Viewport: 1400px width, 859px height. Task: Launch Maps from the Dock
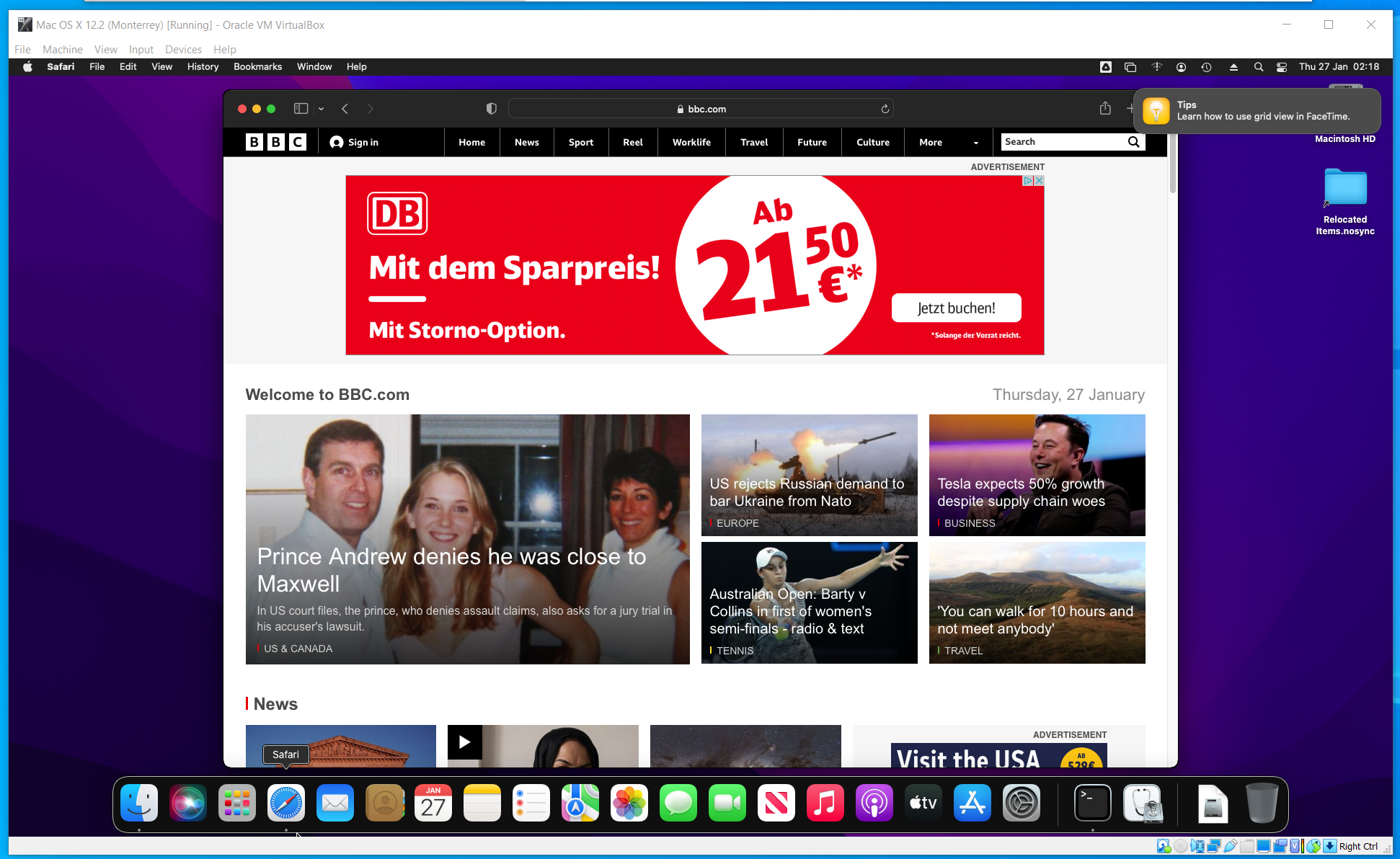coord(580,803)
